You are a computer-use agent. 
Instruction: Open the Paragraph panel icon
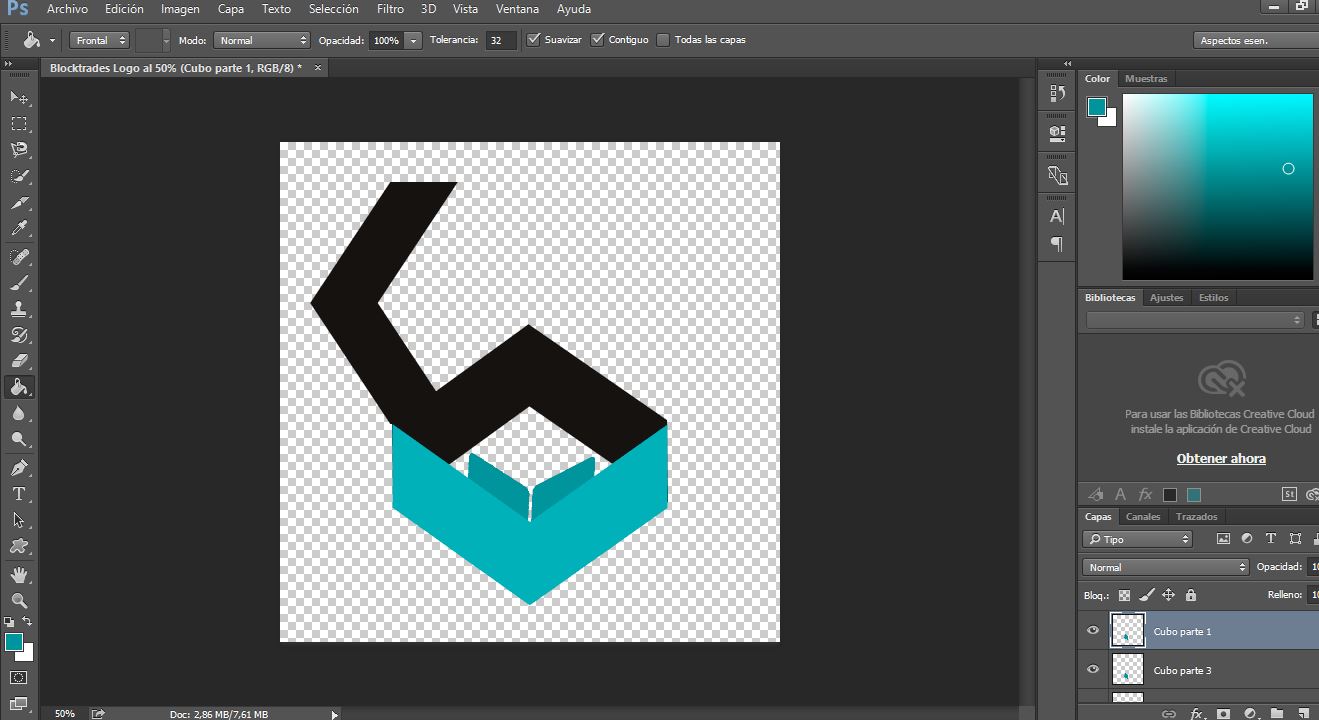click(1057, 244)
